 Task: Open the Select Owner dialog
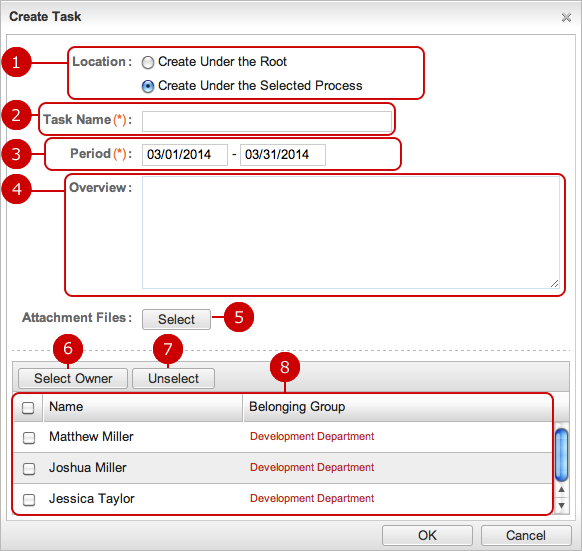73,378
